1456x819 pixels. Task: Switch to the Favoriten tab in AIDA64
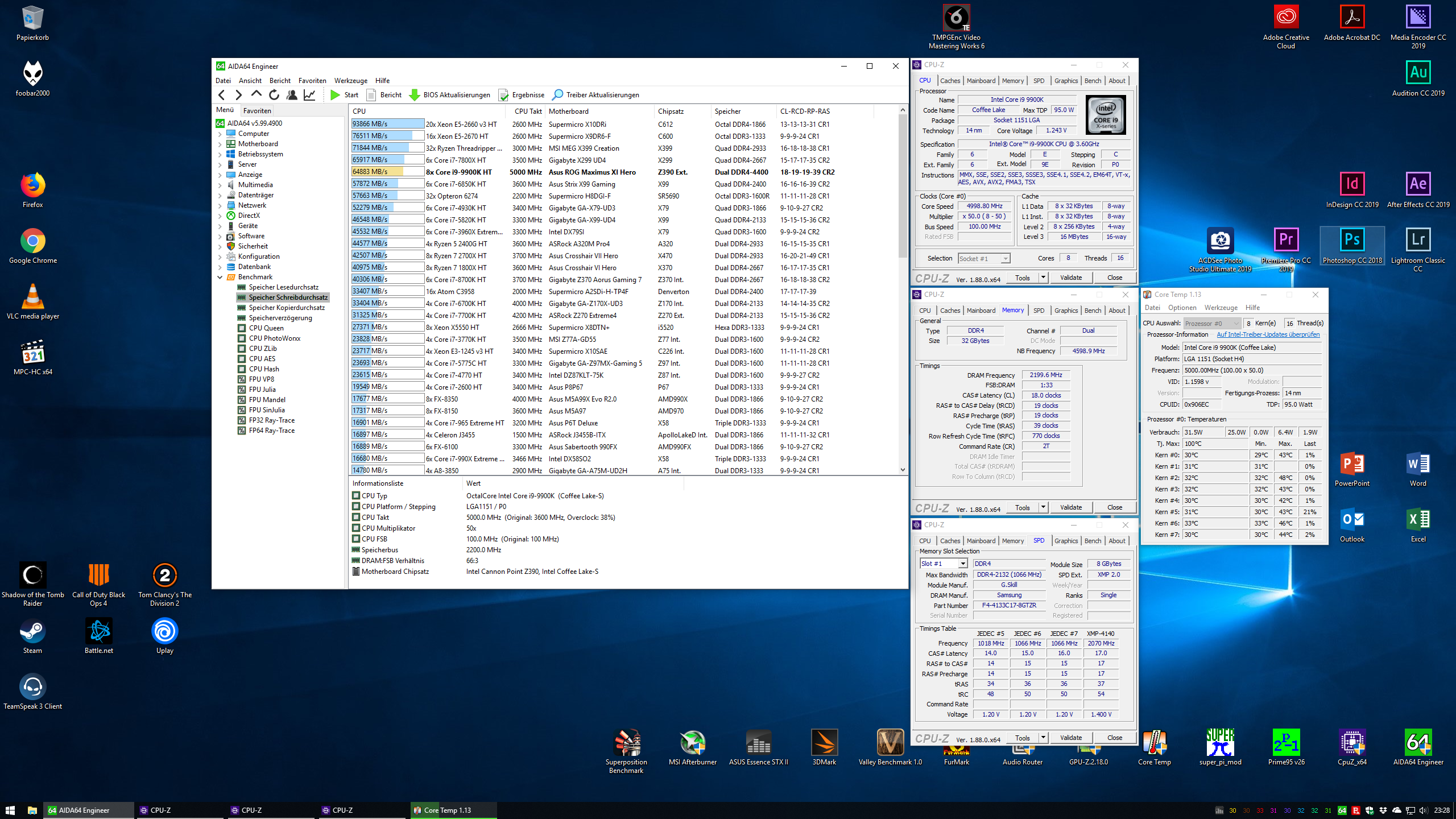pos(257,111)
